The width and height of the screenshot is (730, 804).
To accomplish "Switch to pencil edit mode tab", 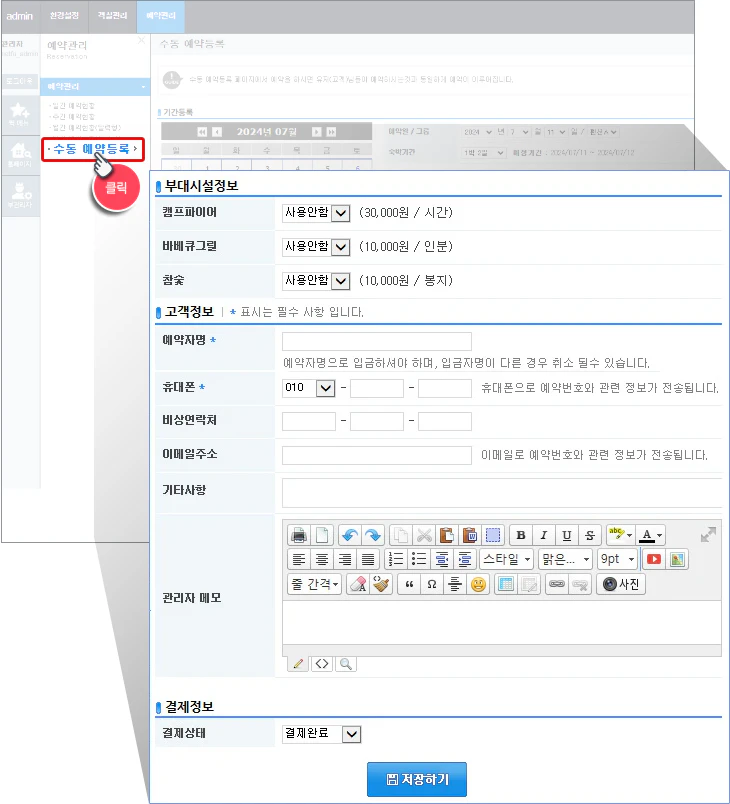I will (298, 664).
